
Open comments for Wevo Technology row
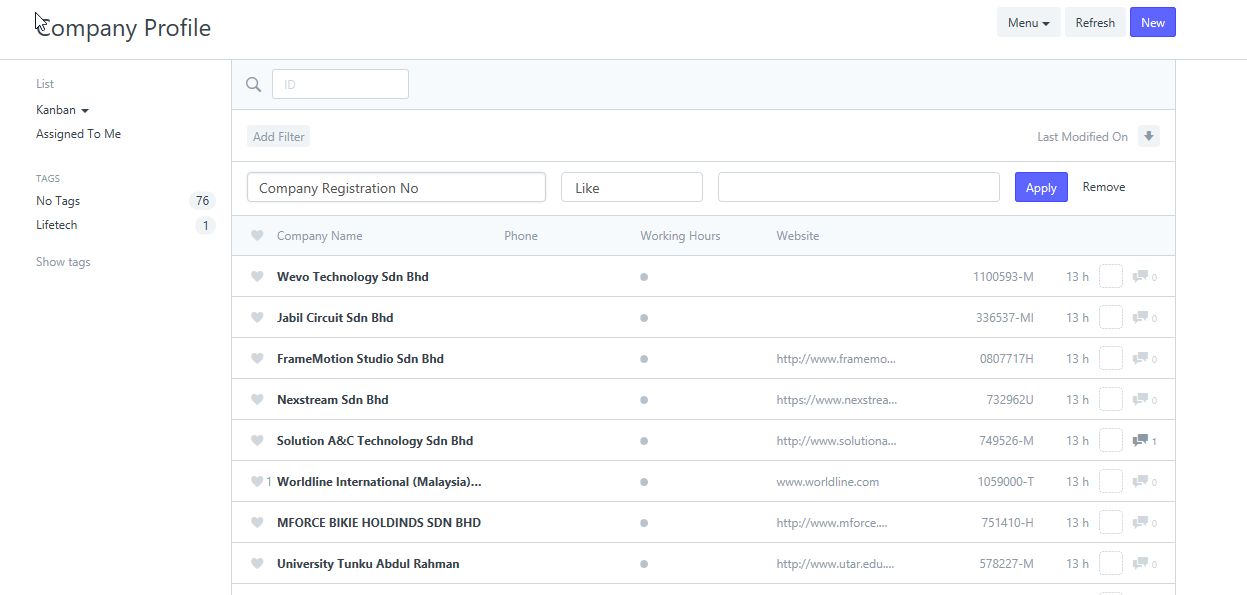coord(1144,277)
